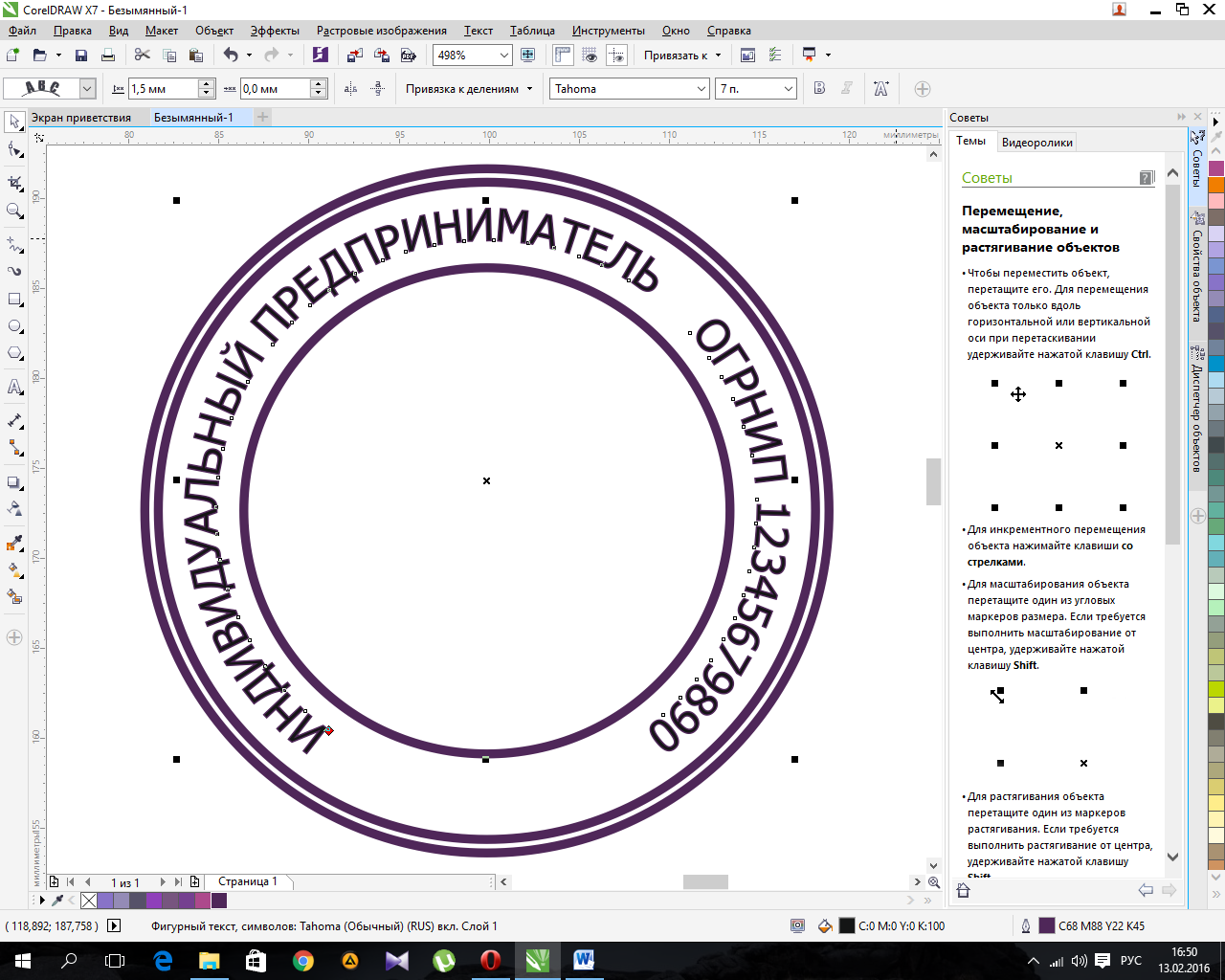The image size is (1225, 980).
Task: Toggle show grid
Action: 590,56
